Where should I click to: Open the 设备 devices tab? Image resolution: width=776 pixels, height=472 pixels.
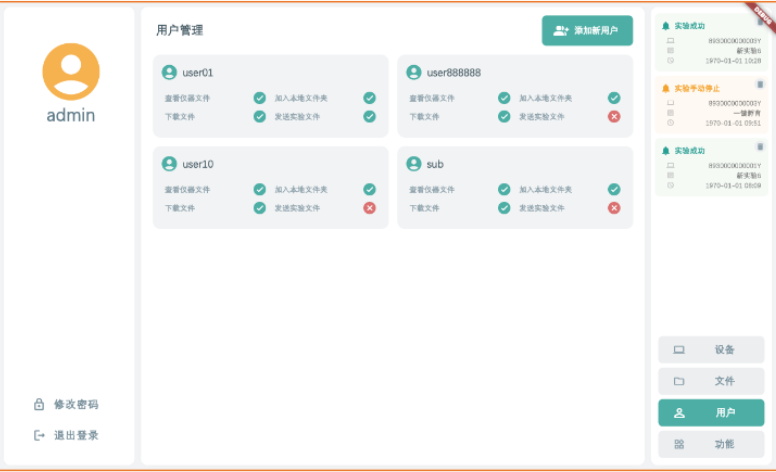point(711,350)
